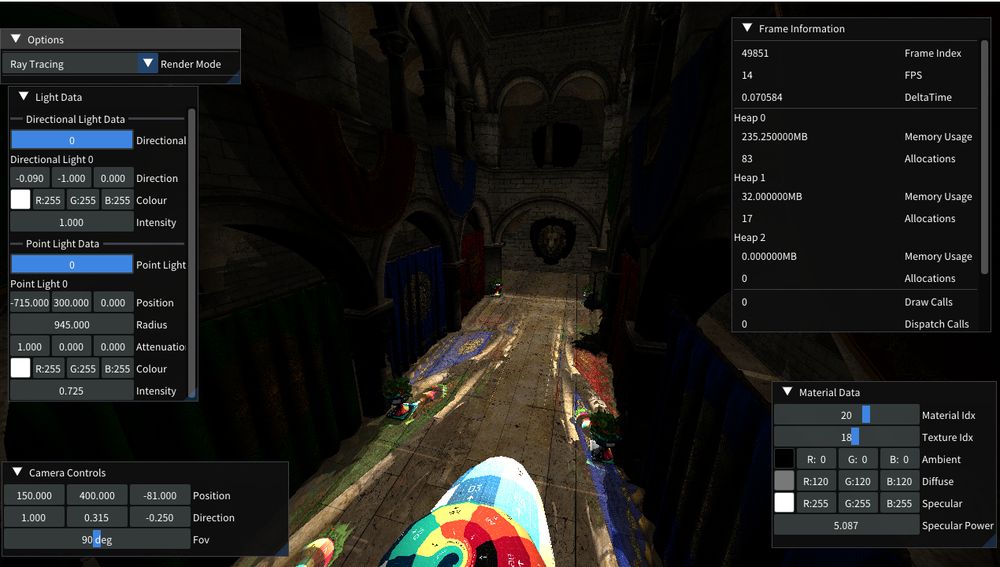Click the Heap 2 memory usage 0.000000MB
Screen dimensions: 1000x567
(x=769, y=256)
